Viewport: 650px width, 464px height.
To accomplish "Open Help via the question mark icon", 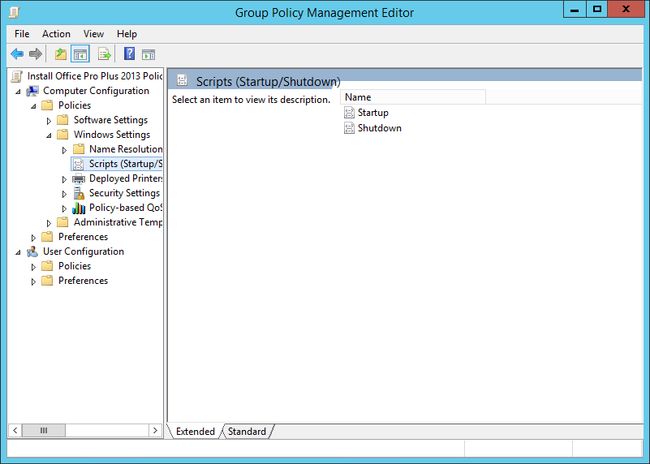I will click(x=129, y=53).
